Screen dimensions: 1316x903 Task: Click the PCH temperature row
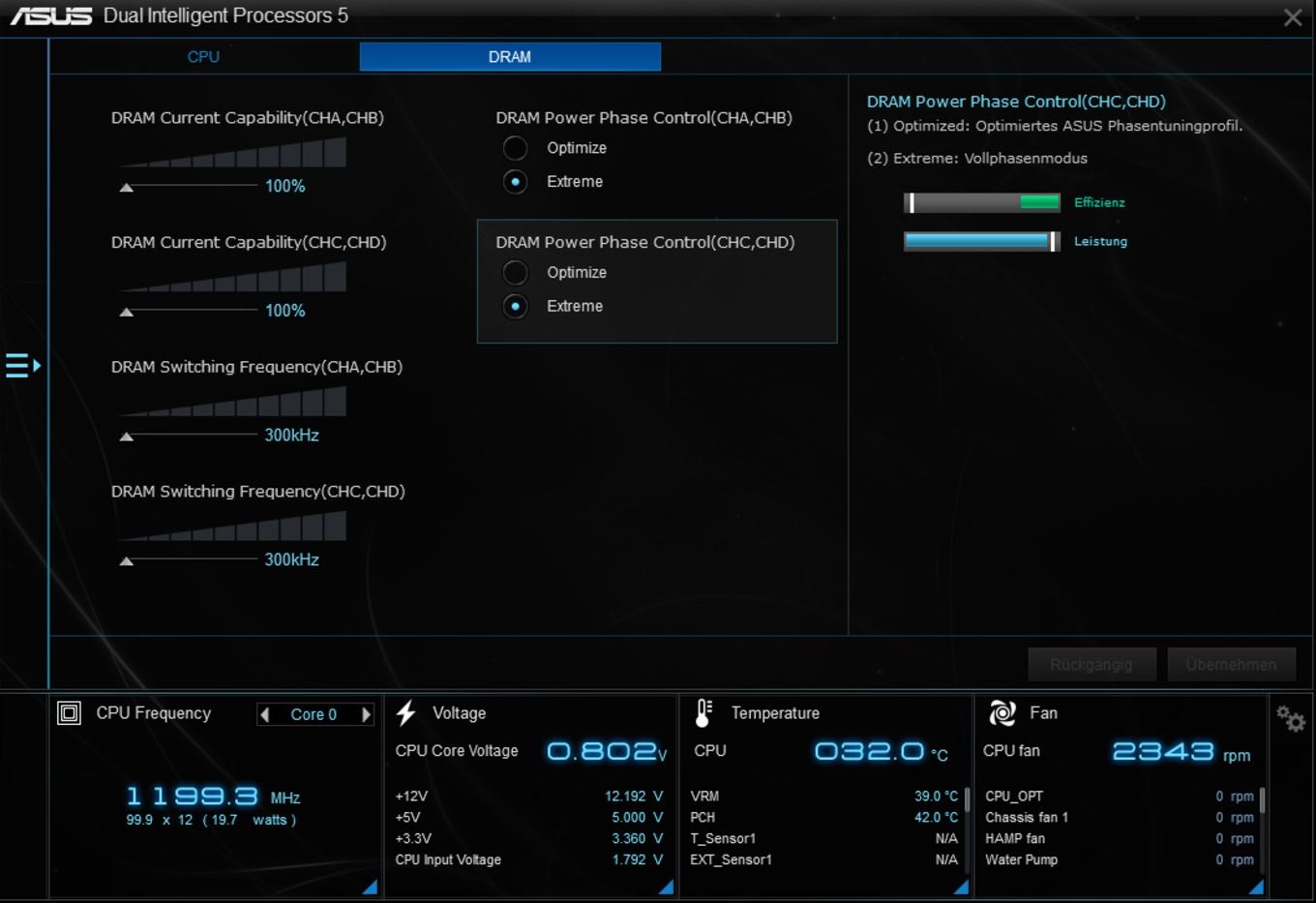pyautogui.click(x=824, y=818)
